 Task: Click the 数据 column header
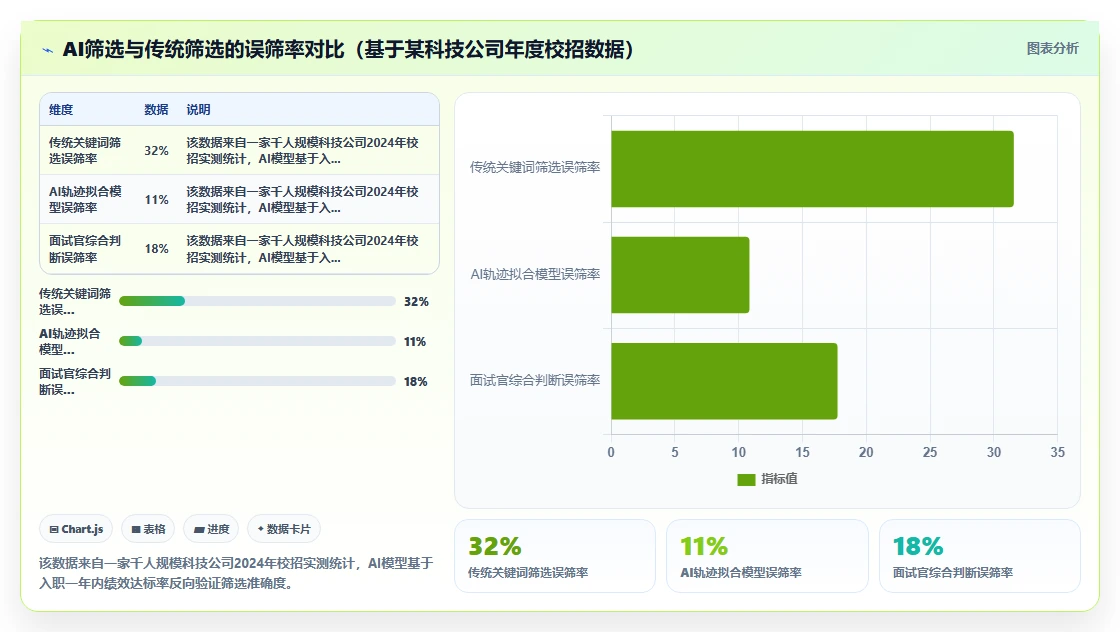point(156,109)
